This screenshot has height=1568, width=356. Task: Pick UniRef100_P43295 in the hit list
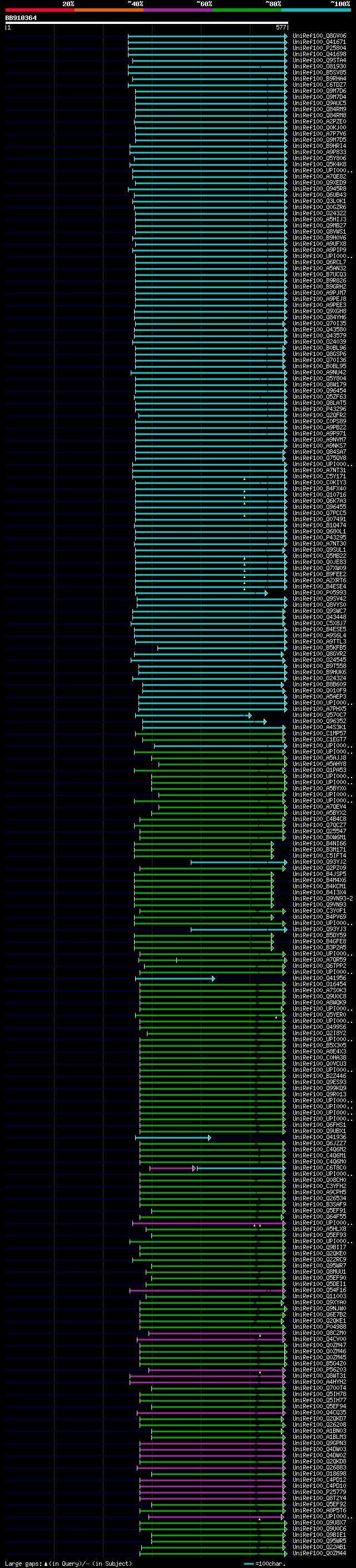[x=319, y=537]
